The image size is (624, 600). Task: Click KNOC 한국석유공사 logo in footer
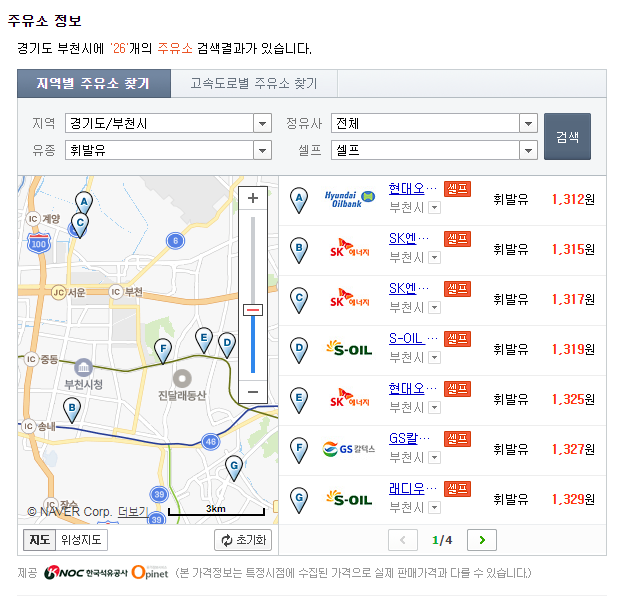point(86,573)
